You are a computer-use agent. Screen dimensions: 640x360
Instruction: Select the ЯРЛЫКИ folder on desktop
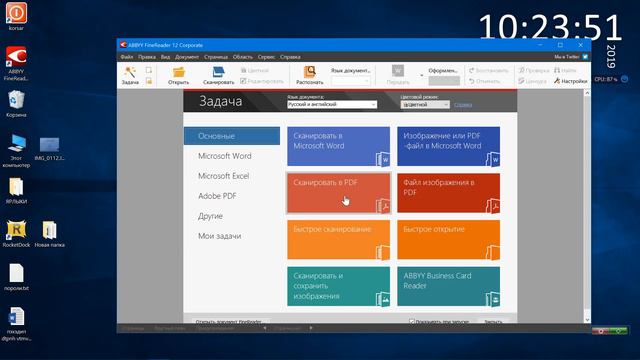click(16, 191)
